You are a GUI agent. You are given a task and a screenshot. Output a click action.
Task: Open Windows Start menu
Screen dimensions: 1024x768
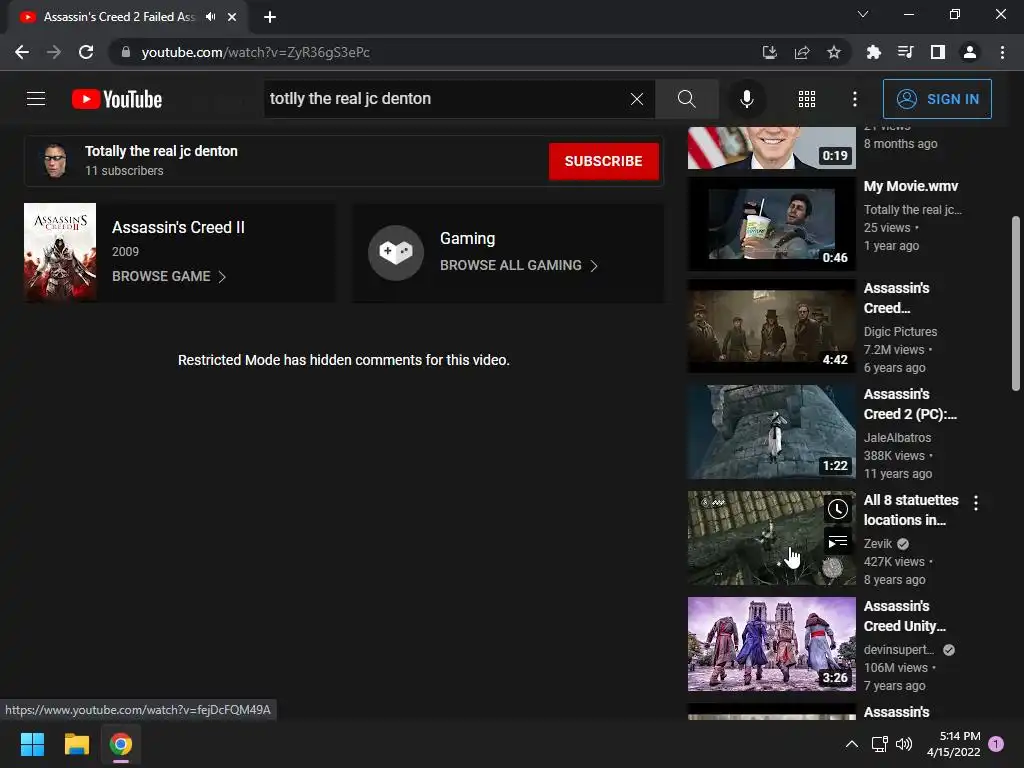tap(32, 744)
